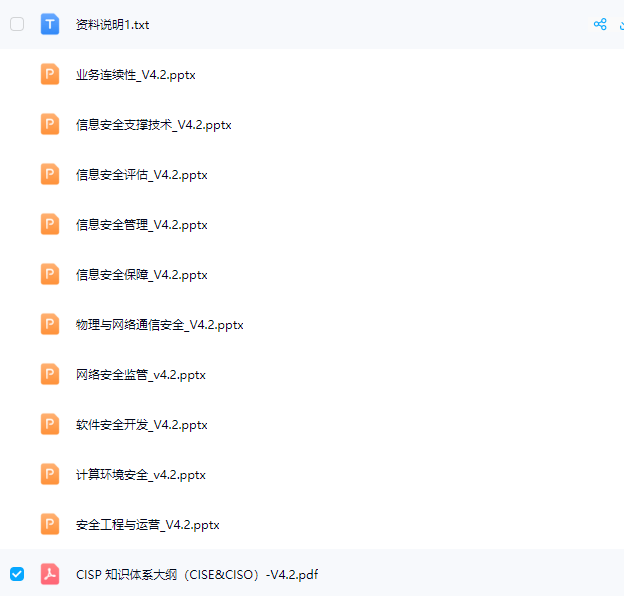
Task: Open 软件安全开发_V4.2.pptx file
Action: click(x=142, y=425)
